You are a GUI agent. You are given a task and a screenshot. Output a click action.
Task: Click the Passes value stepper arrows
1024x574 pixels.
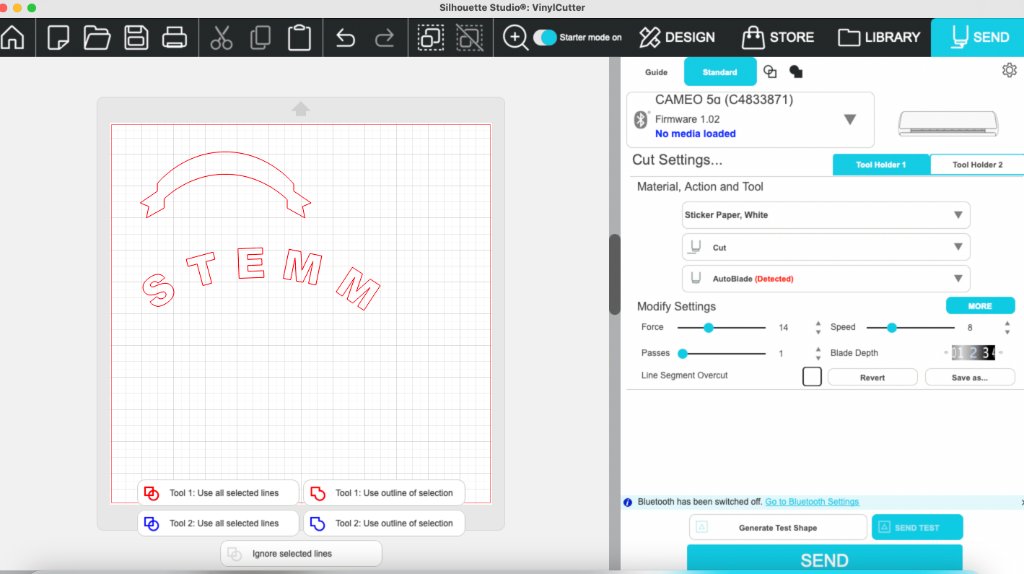[x=818, y=353]
